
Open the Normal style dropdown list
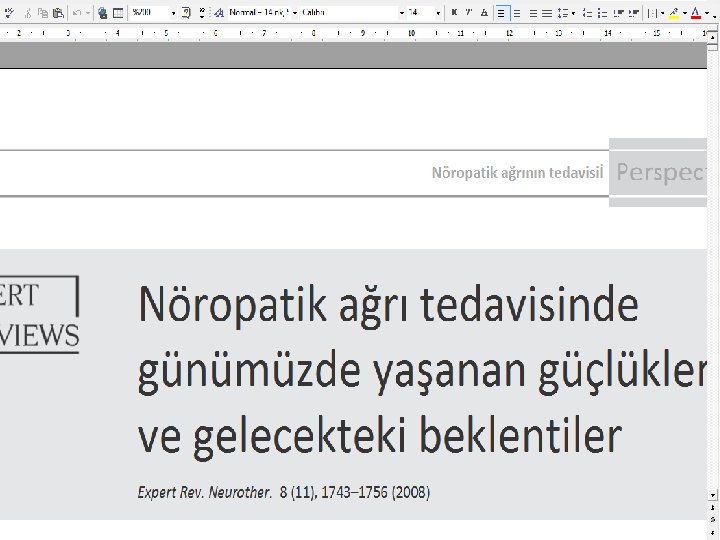tap(294, 13)
